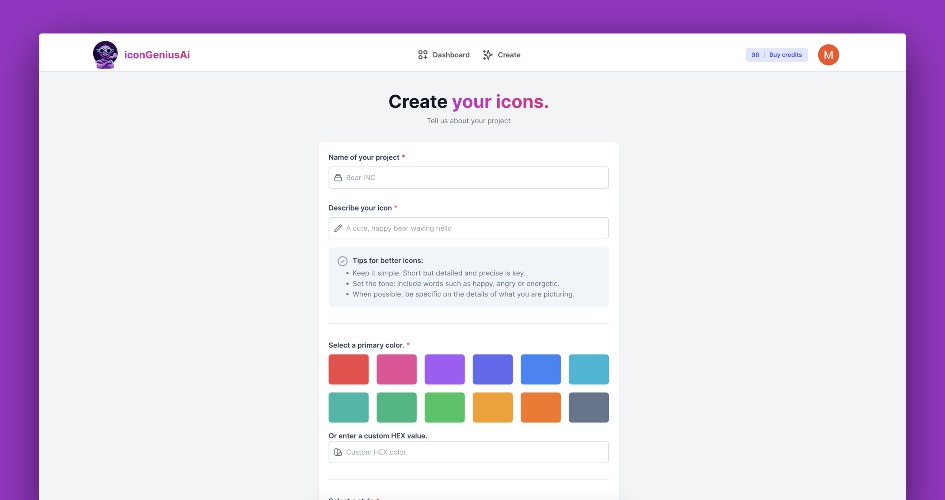Image resolution: width=945 pixels, height=500 pixels.
Task: Pick the purple primary color swatch
Action: pyautogui.click(x=444, y=369)
